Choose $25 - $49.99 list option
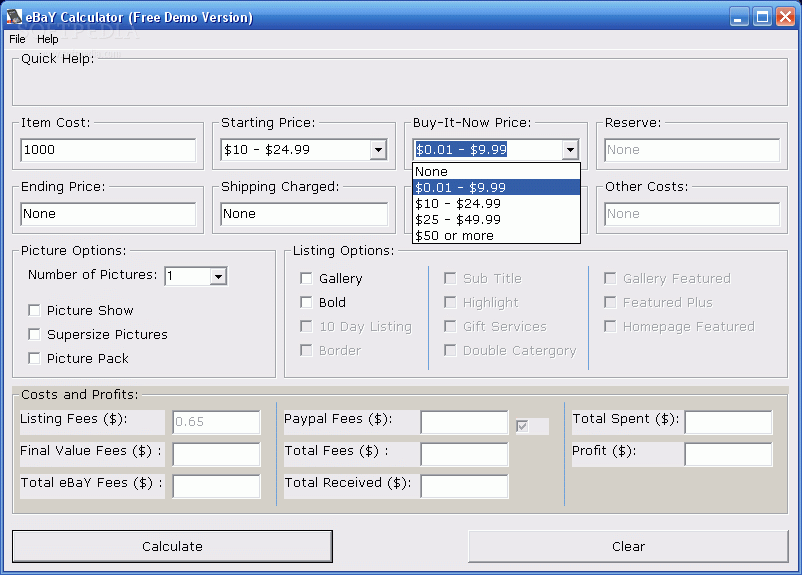802x575 pixels. click(496, 219)
